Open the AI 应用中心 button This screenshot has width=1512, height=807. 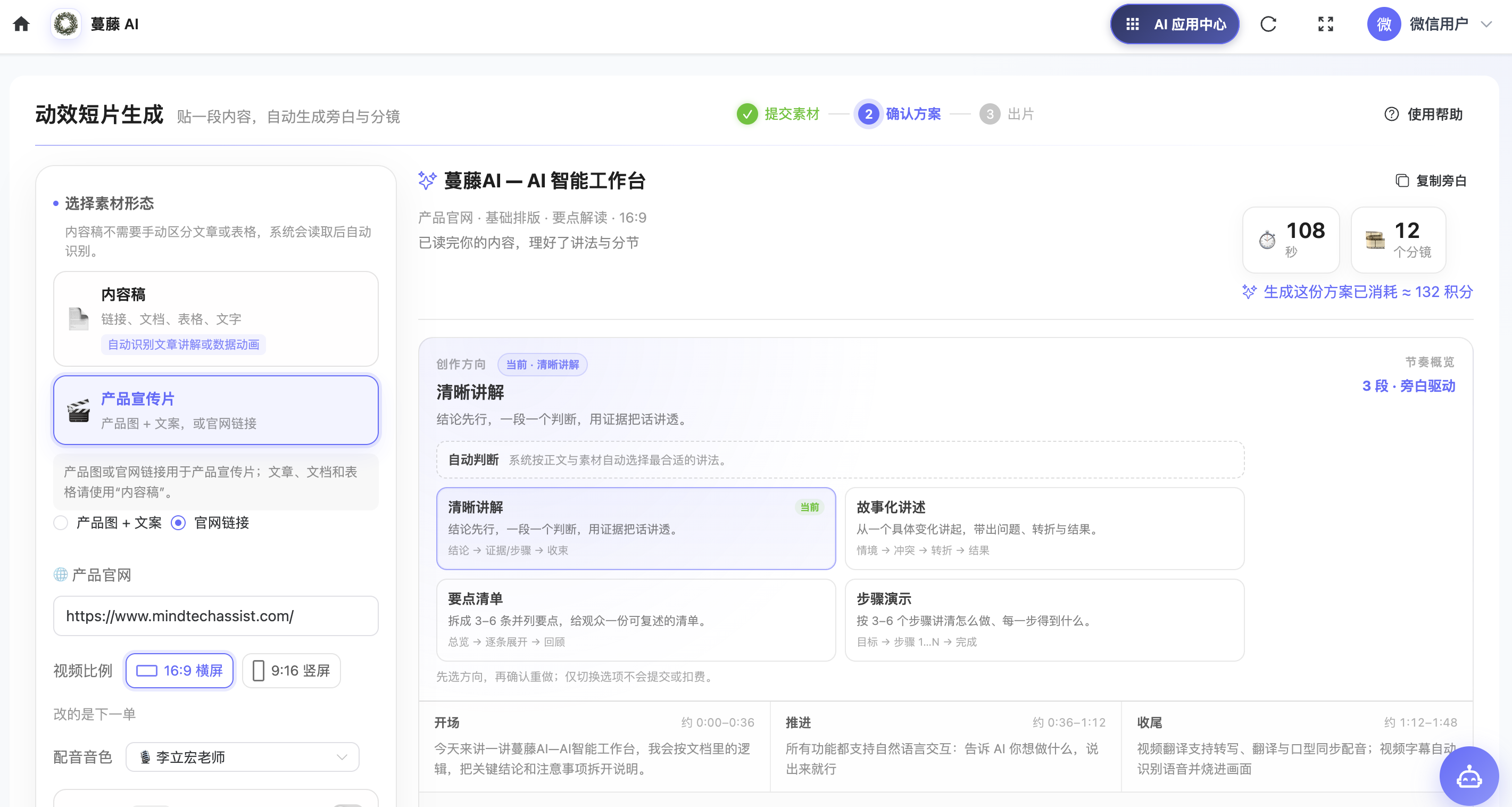(x=1175, y=24)
